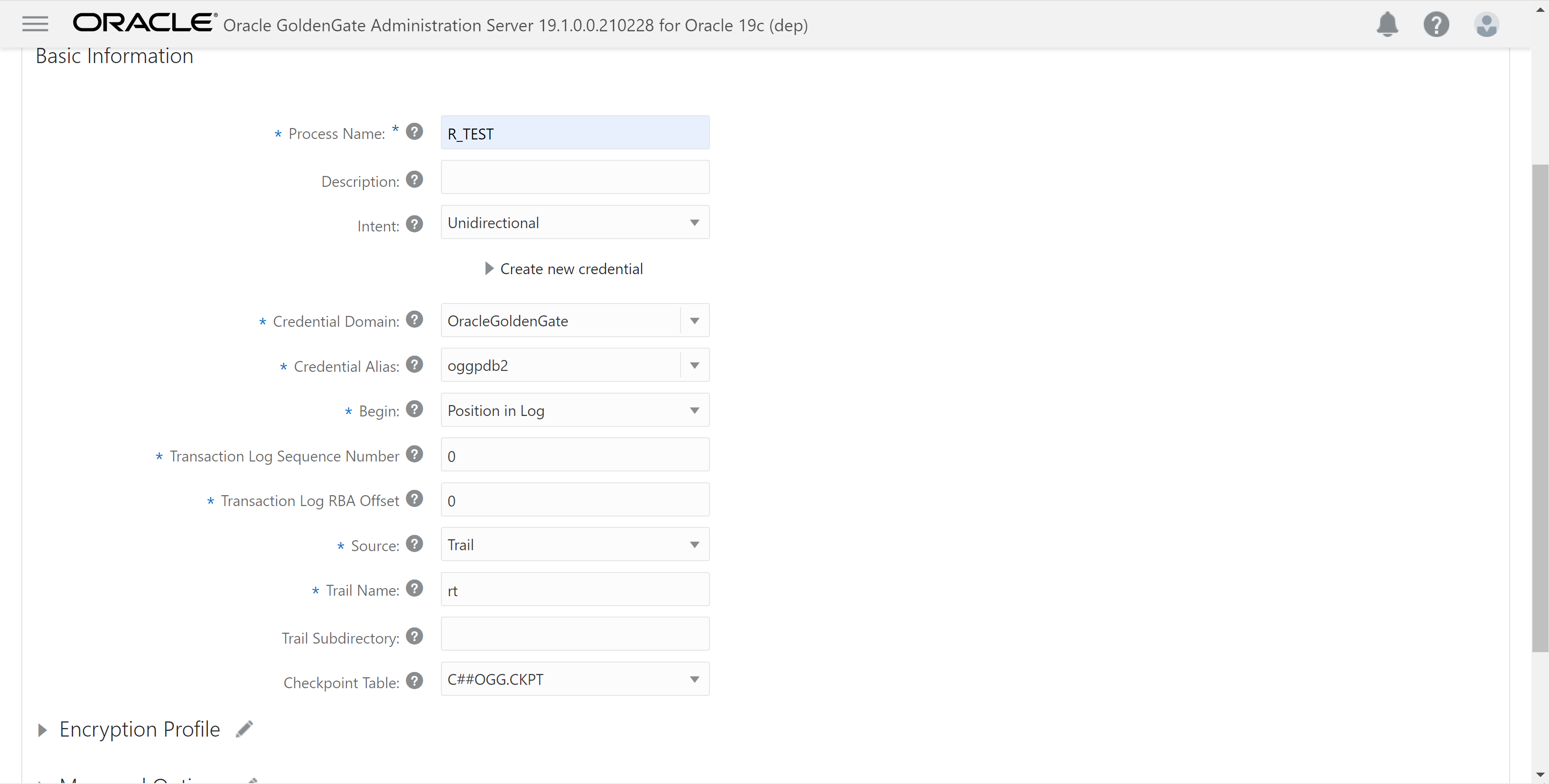Image resolution: width=1549 pixels, height=784 pixels.
Task: Click help icon next to Process Name
Action: [x=414, y=131]
